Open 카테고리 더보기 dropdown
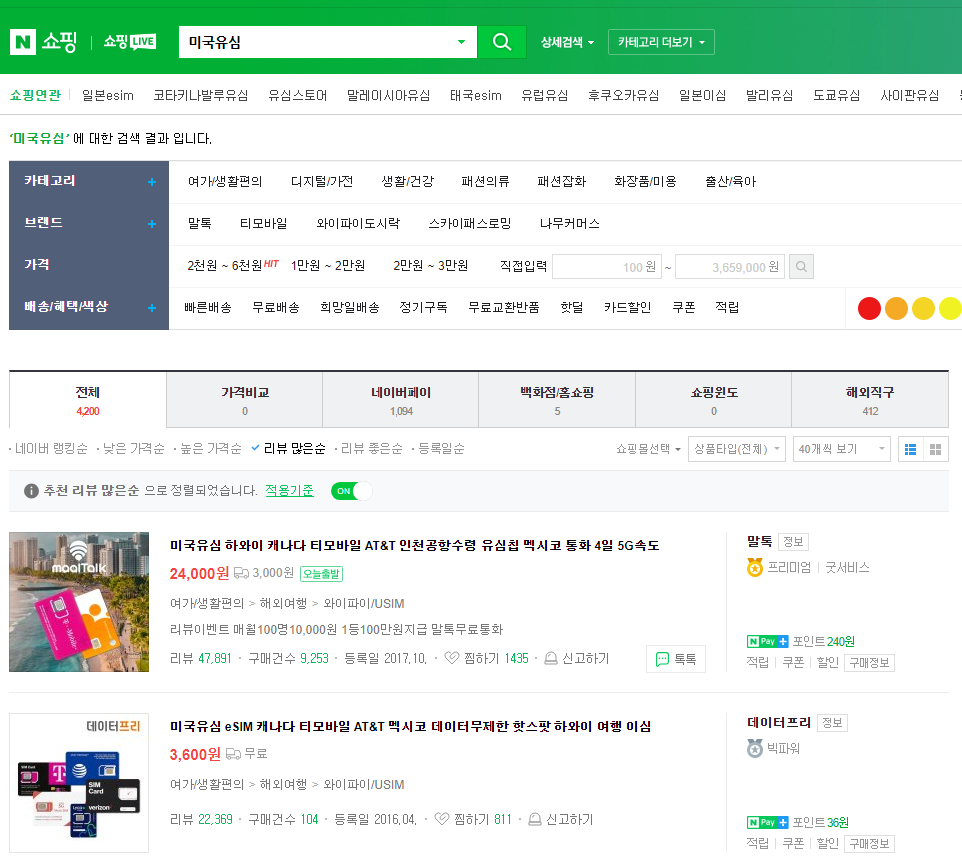The width and height of the screenshot is (962, 866). click(661, 42)
